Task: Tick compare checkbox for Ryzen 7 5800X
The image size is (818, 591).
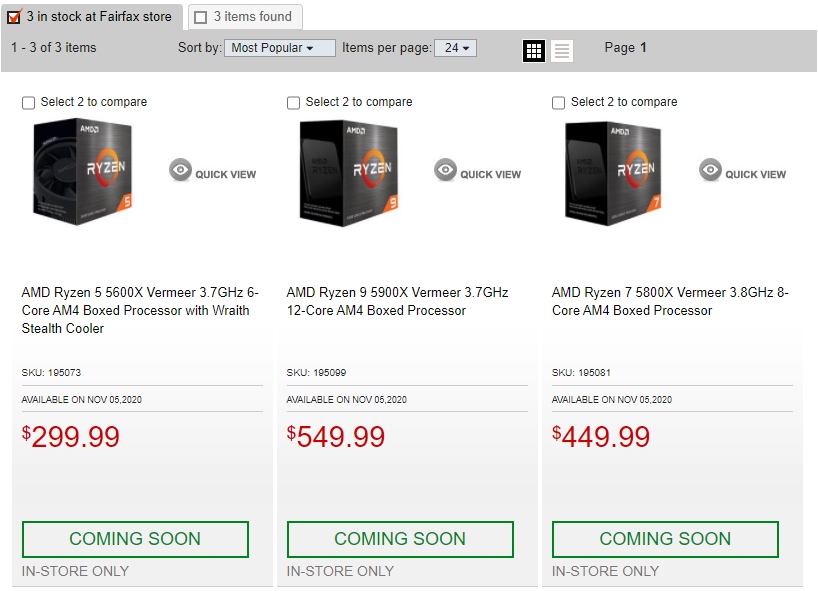Action: pyautogui.click(x=559, y=102)
